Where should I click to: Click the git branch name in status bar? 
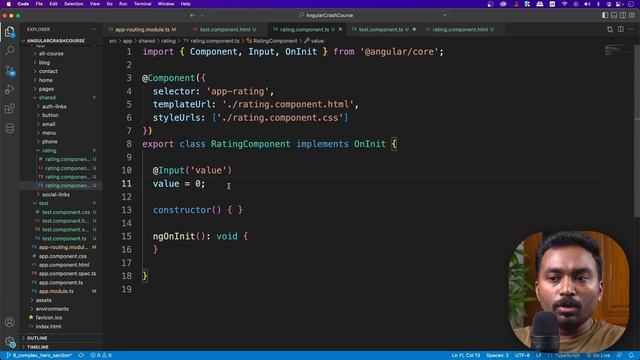click(39, 356)
